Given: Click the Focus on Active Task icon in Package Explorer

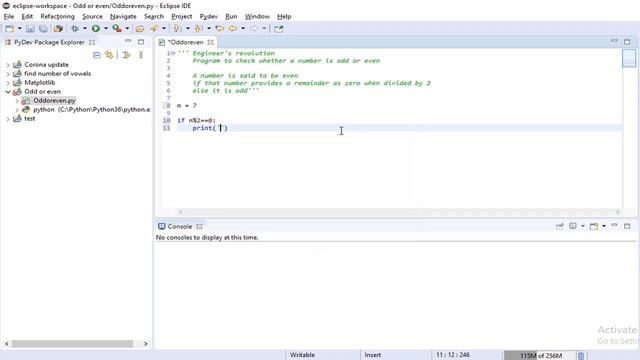Looking at the screenshot, I should coord(127,55).
